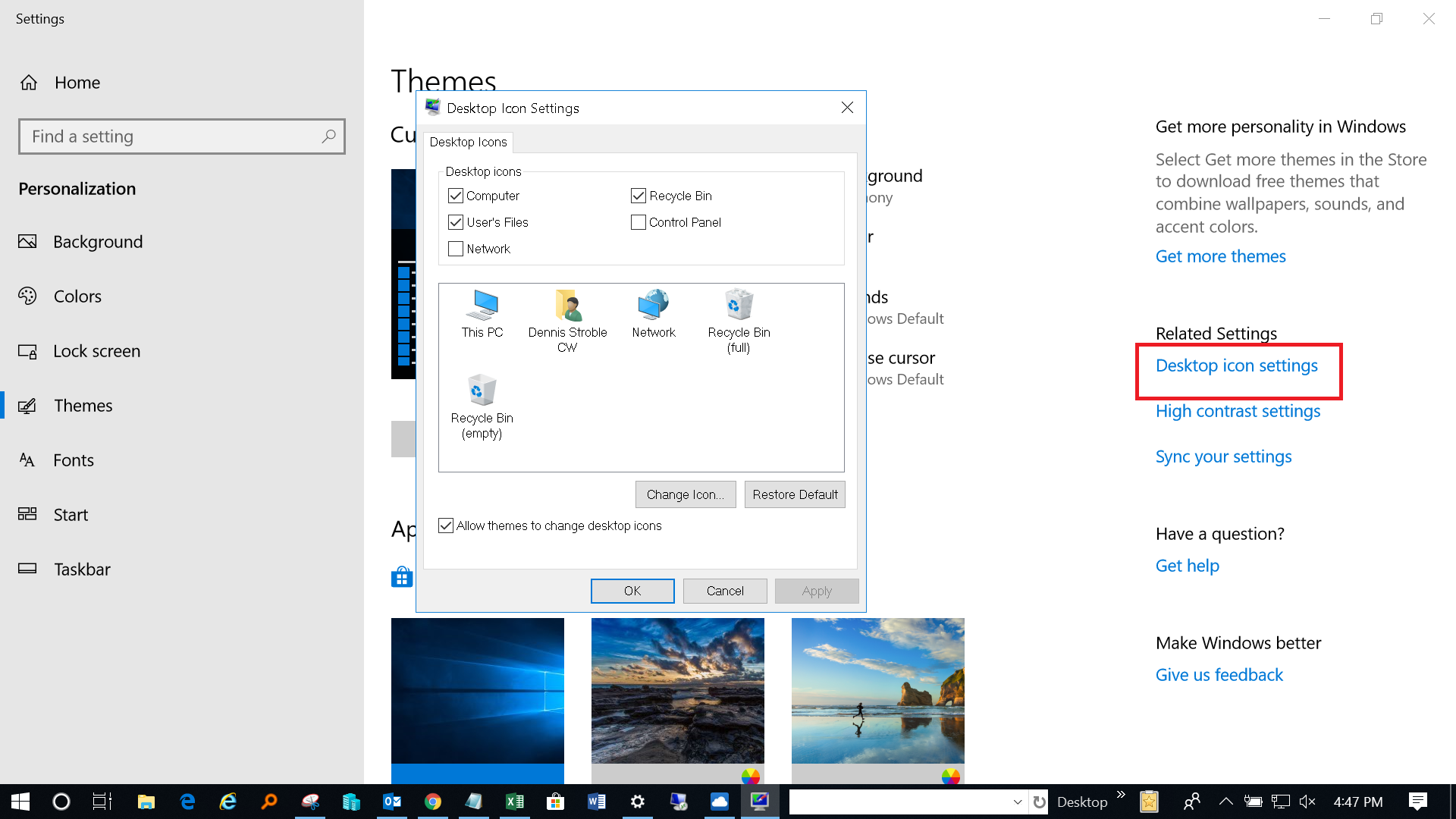The image size is (1456, 819).
Task: Toggle the Computer desktop icon checkbox
Action: 456,195
